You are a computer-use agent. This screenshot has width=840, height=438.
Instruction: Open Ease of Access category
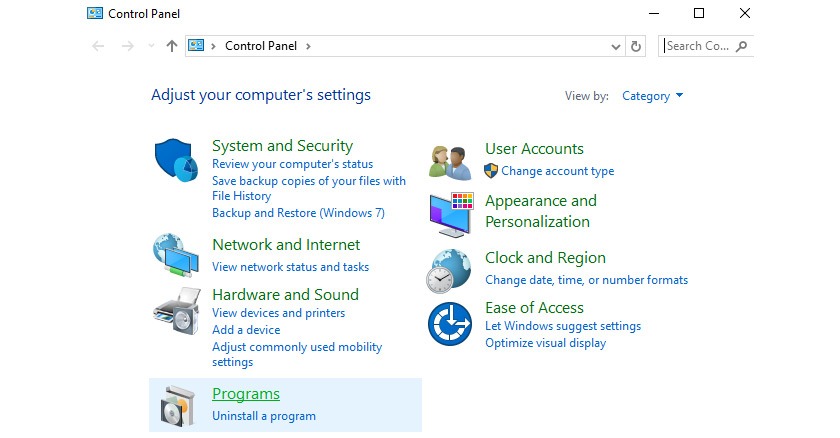[x=534, y=308]
